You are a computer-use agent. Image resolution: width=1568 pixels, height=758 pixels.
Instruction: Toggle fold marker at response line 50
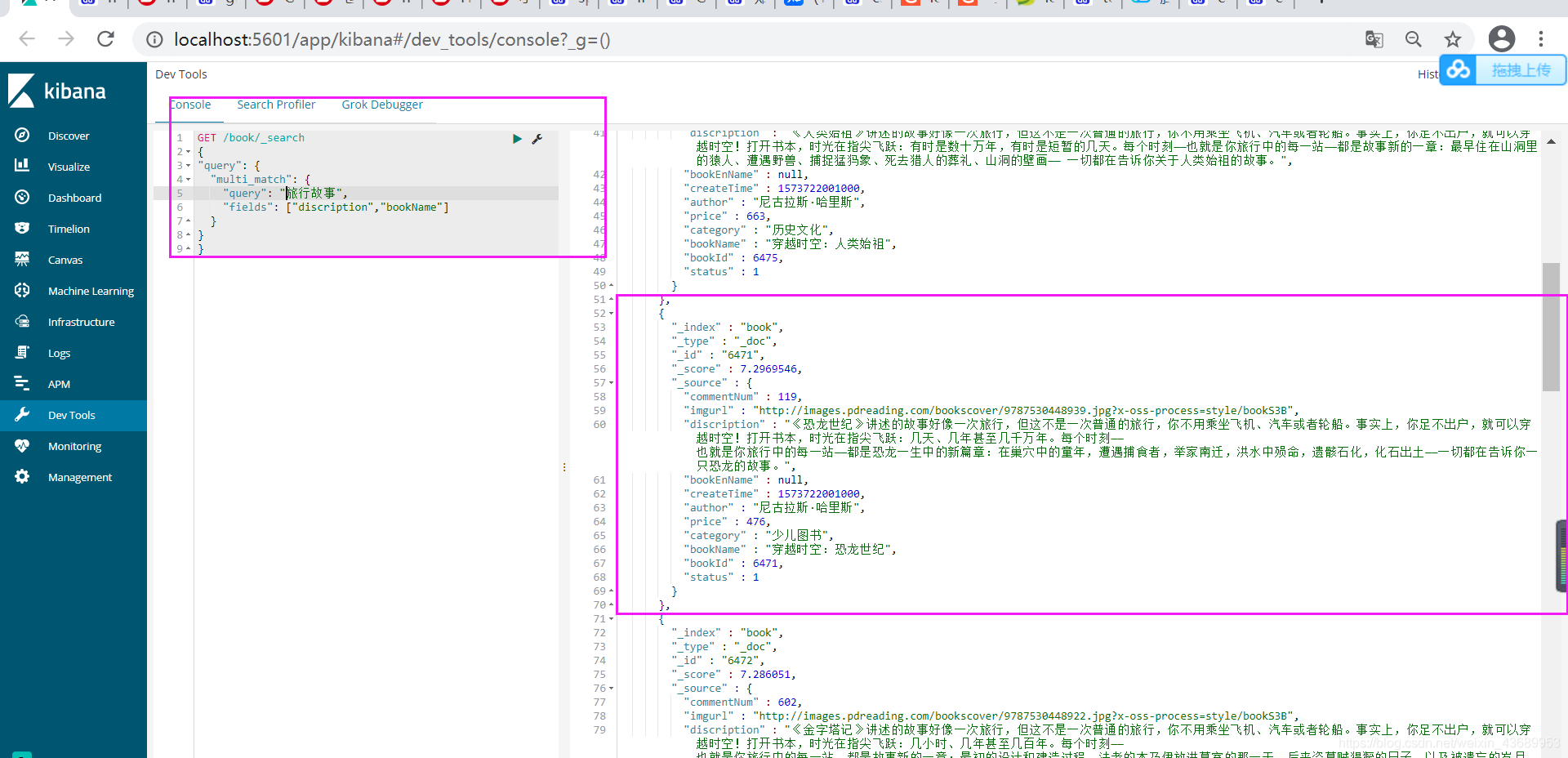click(611, 286)
